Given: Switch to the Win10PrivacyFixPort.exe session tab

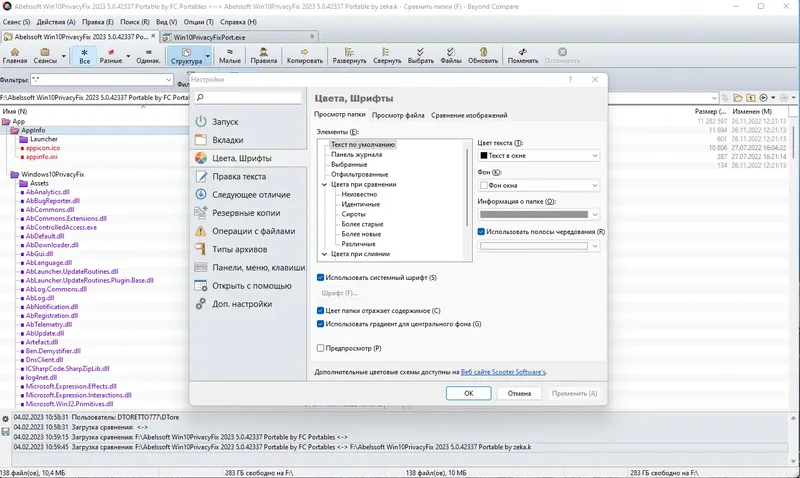Looking at the screenshot, I should point(239,37).
